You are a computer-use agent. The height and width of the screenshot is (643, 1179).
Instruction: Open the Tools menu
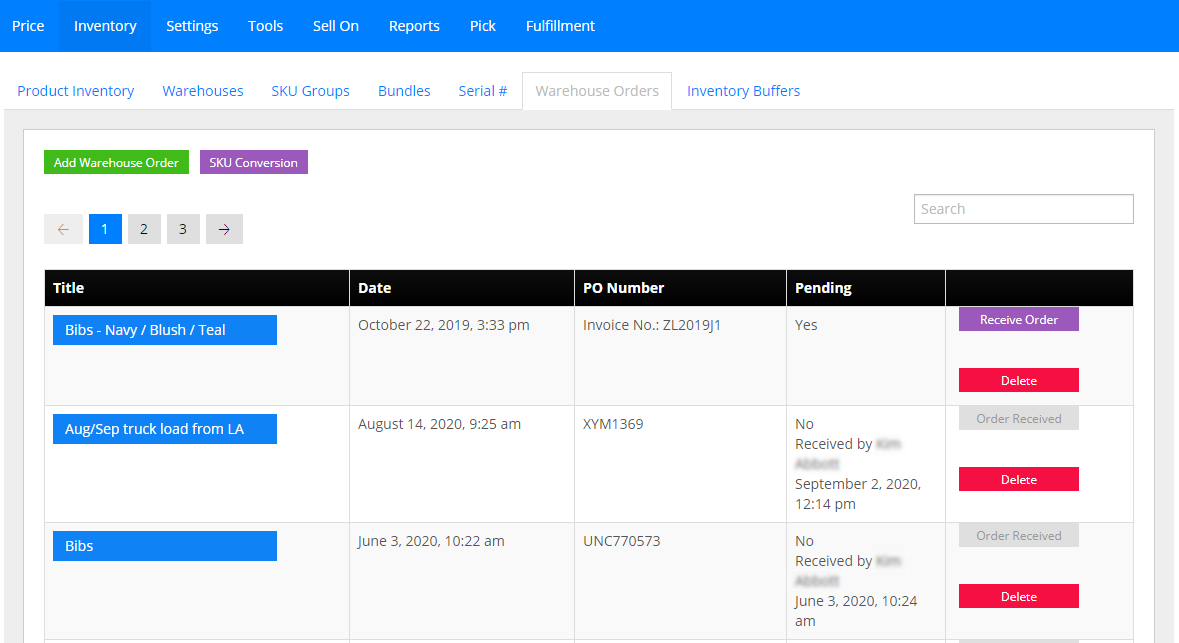265,26
